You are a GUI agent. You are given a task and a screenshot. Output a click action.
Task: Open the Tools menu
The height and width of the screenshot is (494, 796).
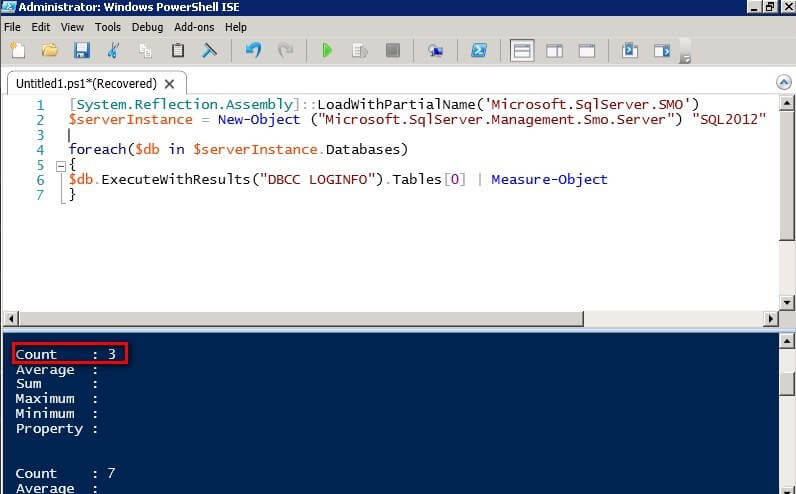[x=108, y=27]
